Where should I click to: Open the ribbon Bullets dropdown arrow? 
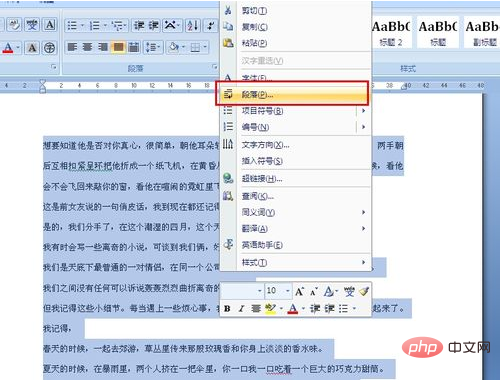pos(82,25)
